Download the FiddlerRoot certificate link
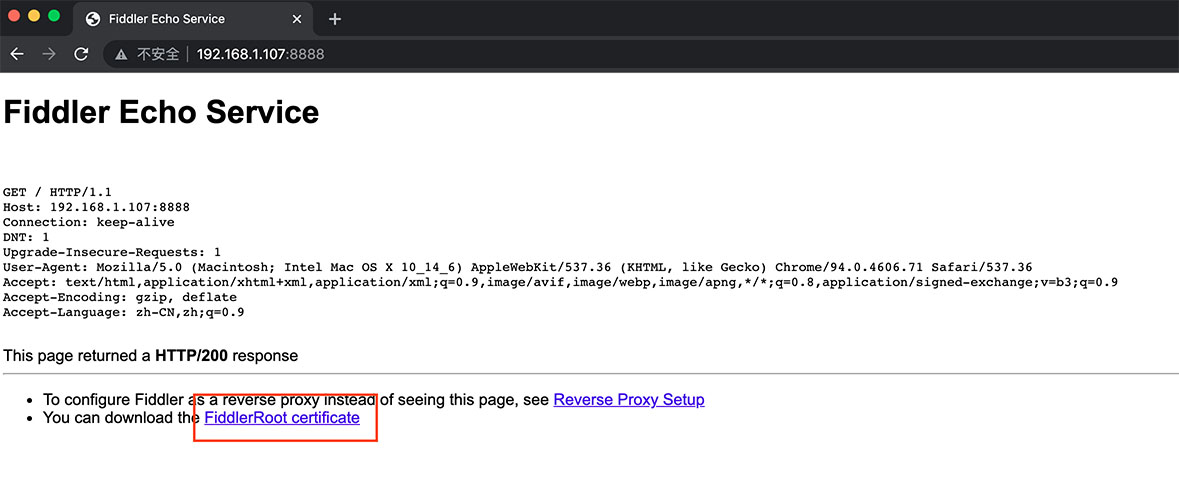 click(281, 418)
